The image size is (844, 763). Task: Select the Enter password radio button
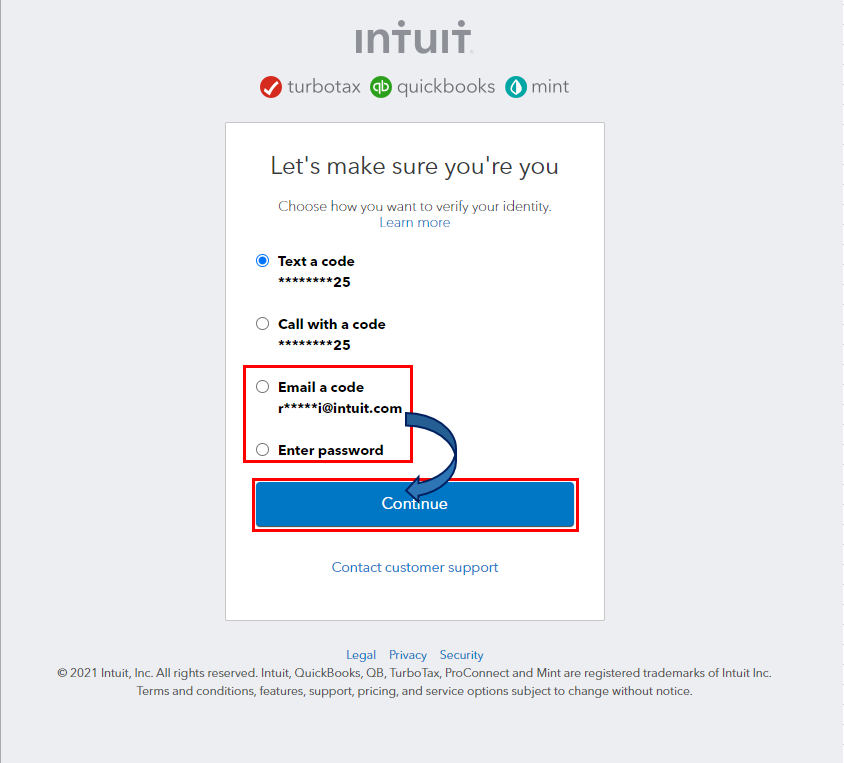(x=263, y=450)
